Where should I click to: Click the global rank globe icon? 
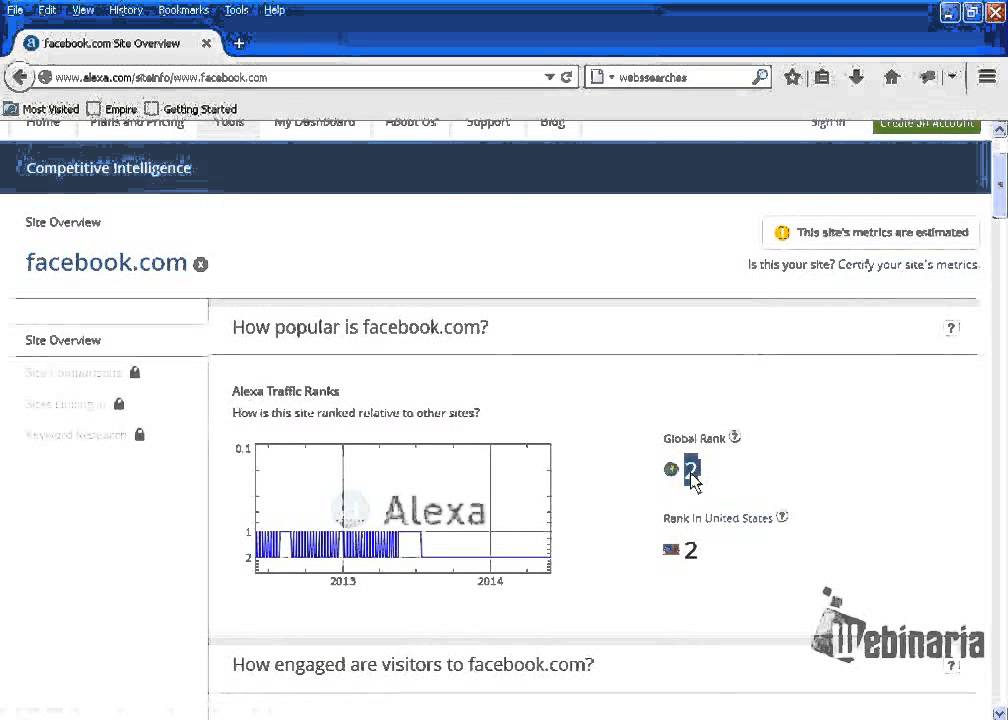tap(671, 469)
